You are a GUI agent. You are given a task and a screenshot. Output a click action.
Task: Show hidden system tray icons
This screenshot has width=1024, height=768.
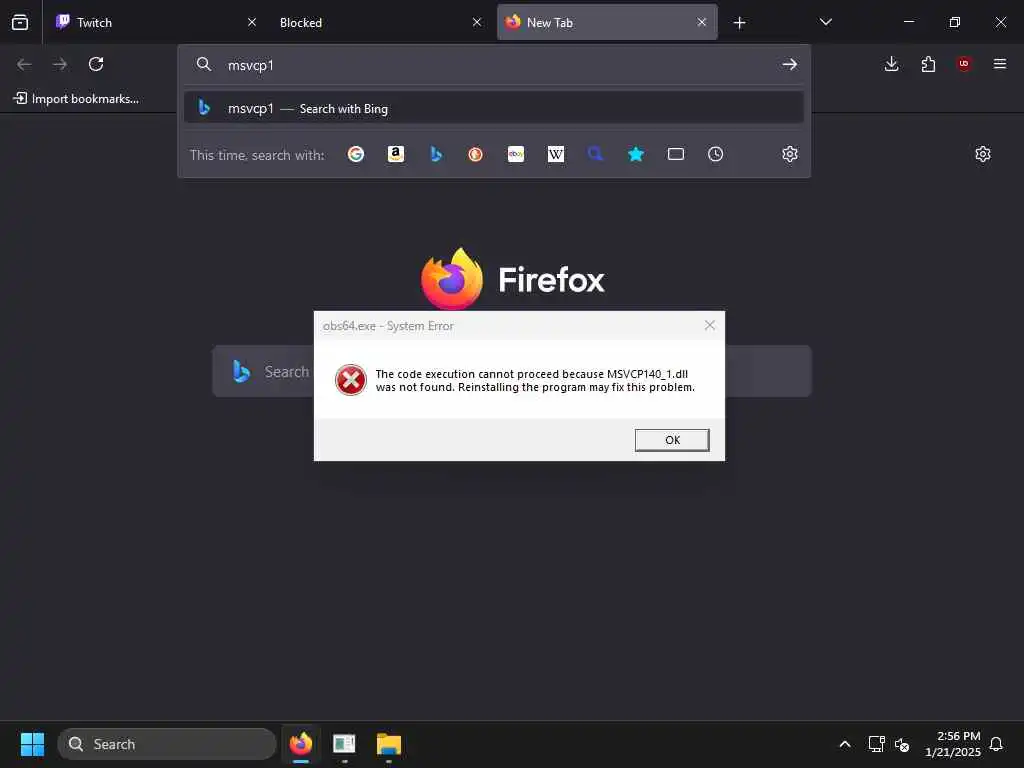click(x=844, y=744)
